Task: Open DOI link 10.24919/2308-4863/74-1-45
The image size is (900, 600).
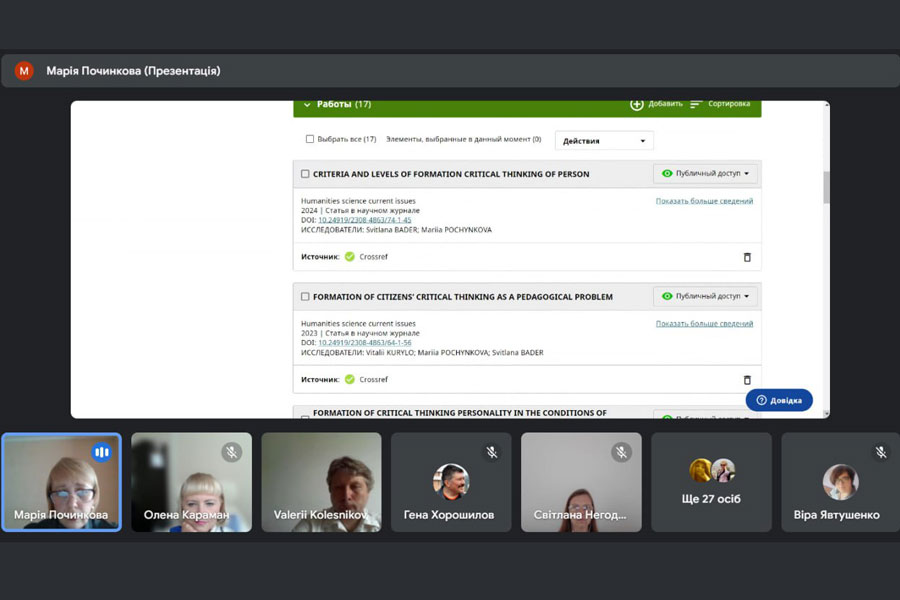Action: (x=364, y=220)
